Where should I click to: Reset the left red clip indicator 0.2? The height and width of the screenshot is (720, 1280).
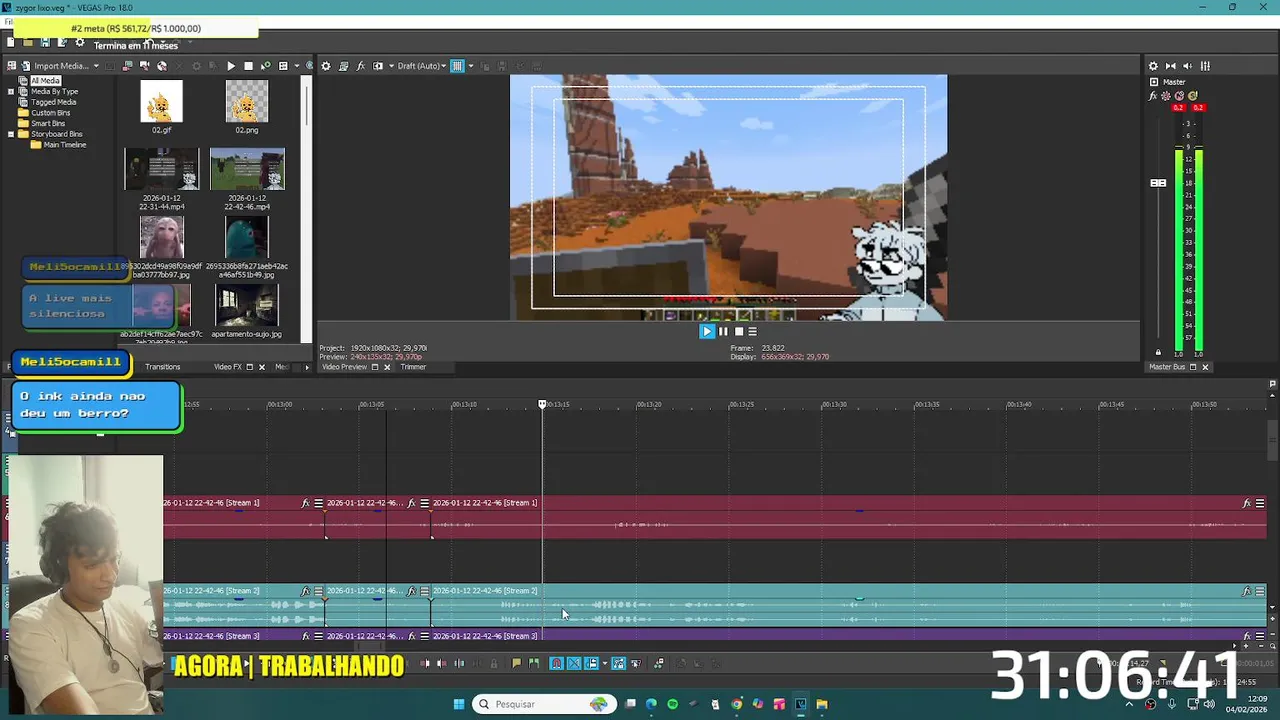(1178, 108)
